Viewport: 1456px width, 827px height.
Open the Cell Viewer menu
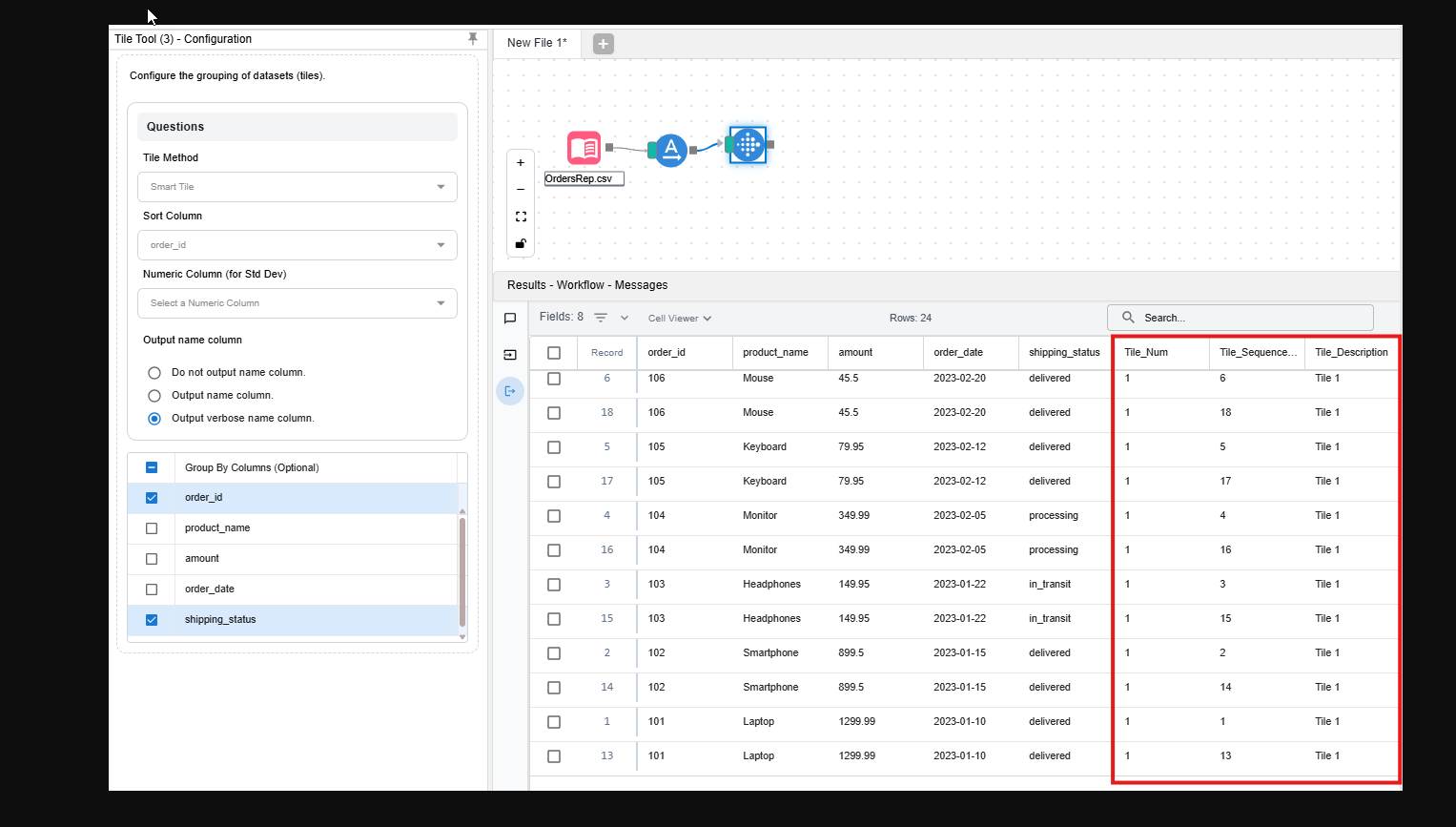tap(679, 319)
